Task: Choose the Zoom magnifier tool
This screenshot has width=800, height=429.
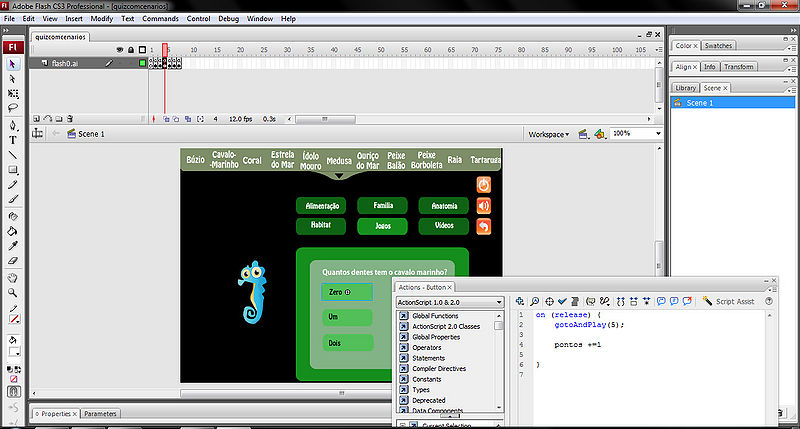Action: click(x=13, y=293)
